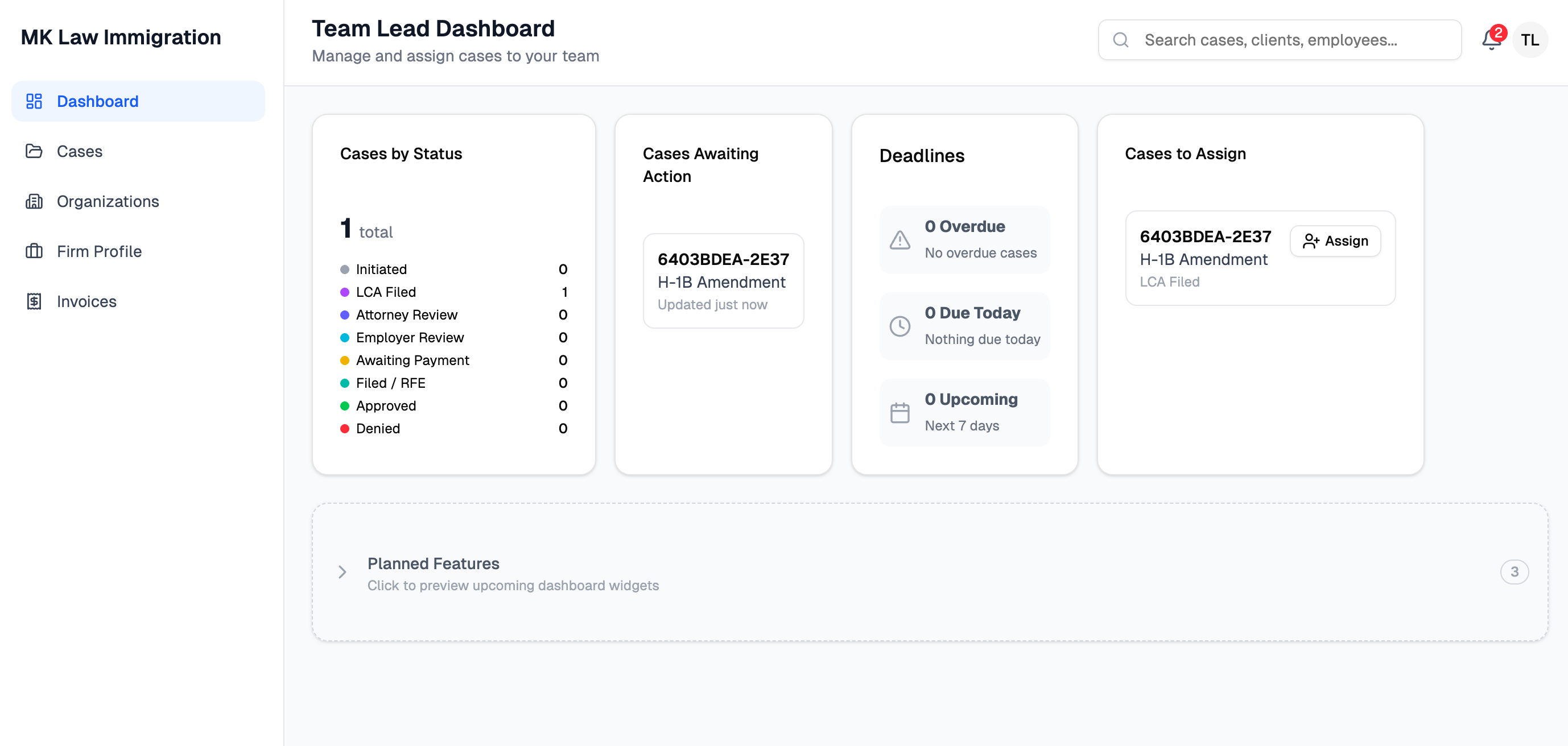The image size is (1568, 746).
Task: Click the add-user icon in Assign button
Action: pyautogui.click(x=1310, y=241)
